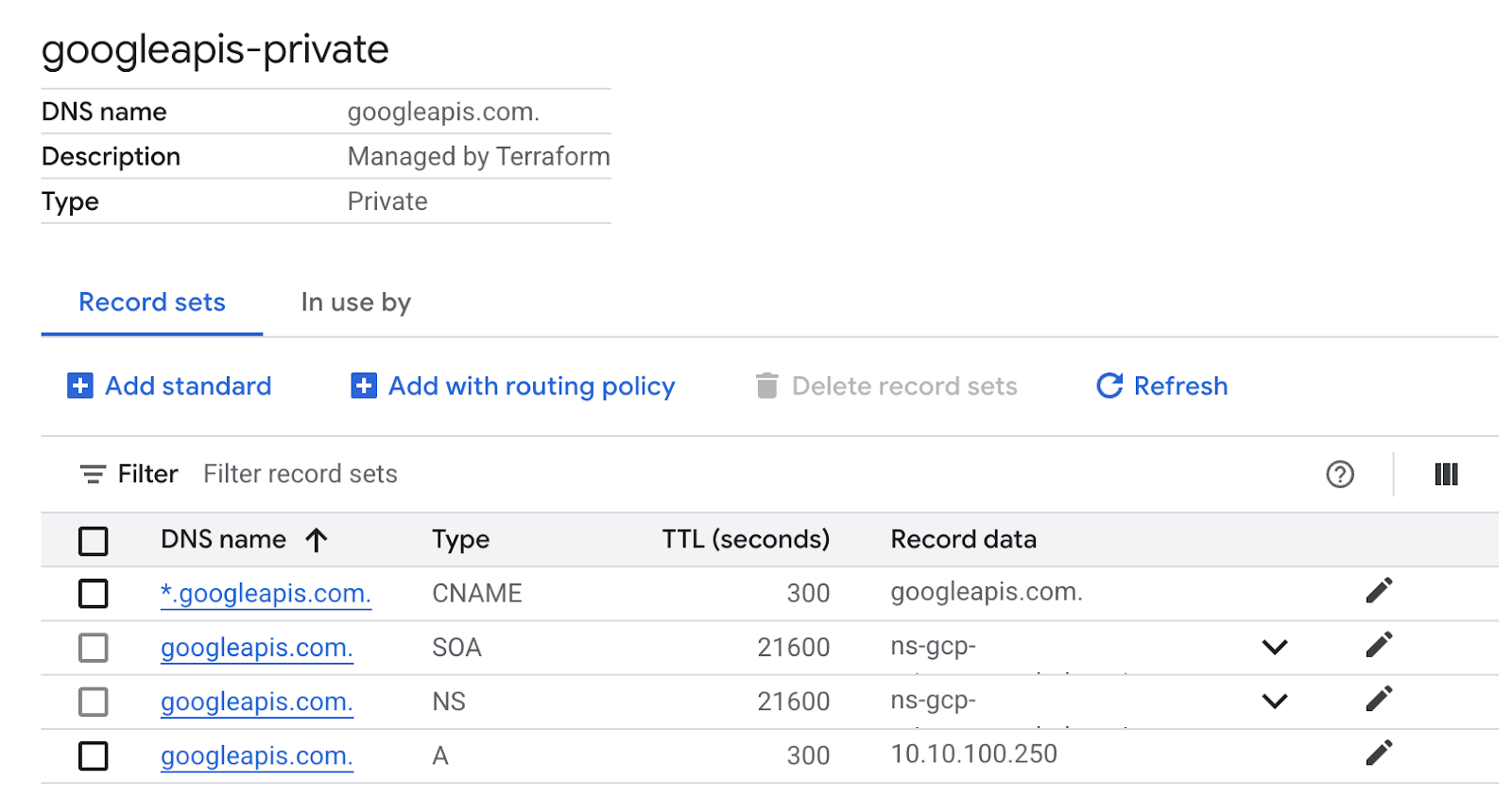1512x799 pixels.
Task: Edit the SOA record with pencil icon
Action: [1379, 646]
